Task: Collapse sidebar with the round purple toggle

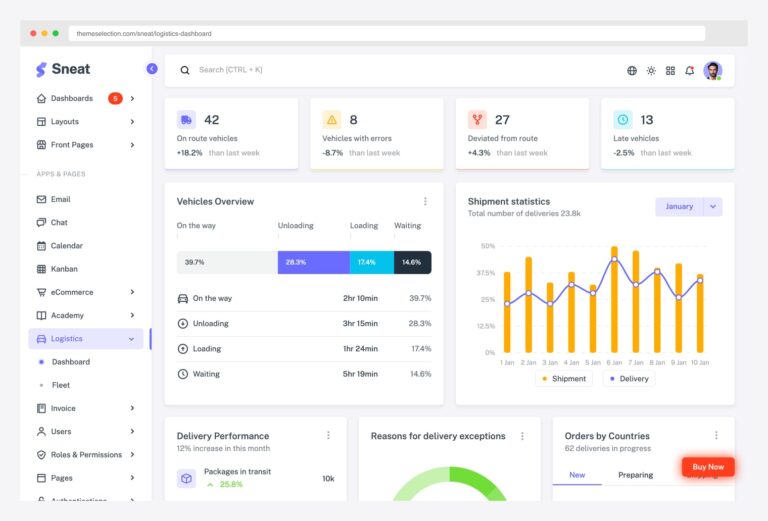Action: point(152,69)
